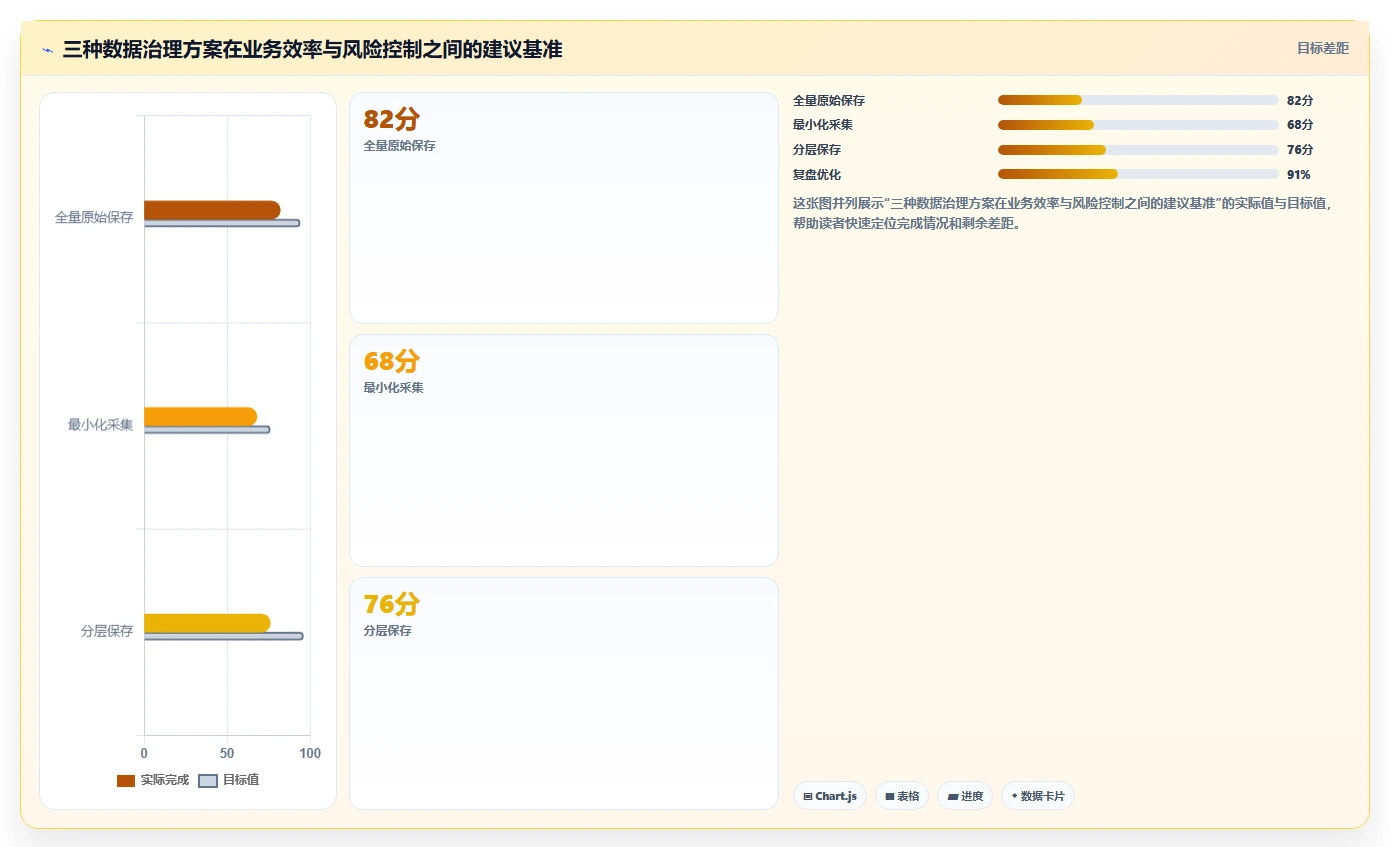Screen dimensions: 1390x847
Task: Click the 全量原始保存 label in the progress list
Action: click(829, 101)
